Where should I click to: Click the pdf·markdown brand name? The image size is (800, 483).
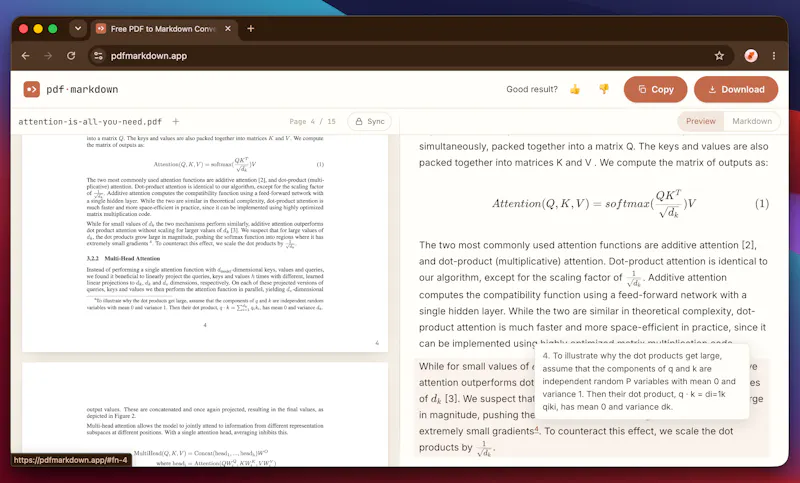coord(82,89)
